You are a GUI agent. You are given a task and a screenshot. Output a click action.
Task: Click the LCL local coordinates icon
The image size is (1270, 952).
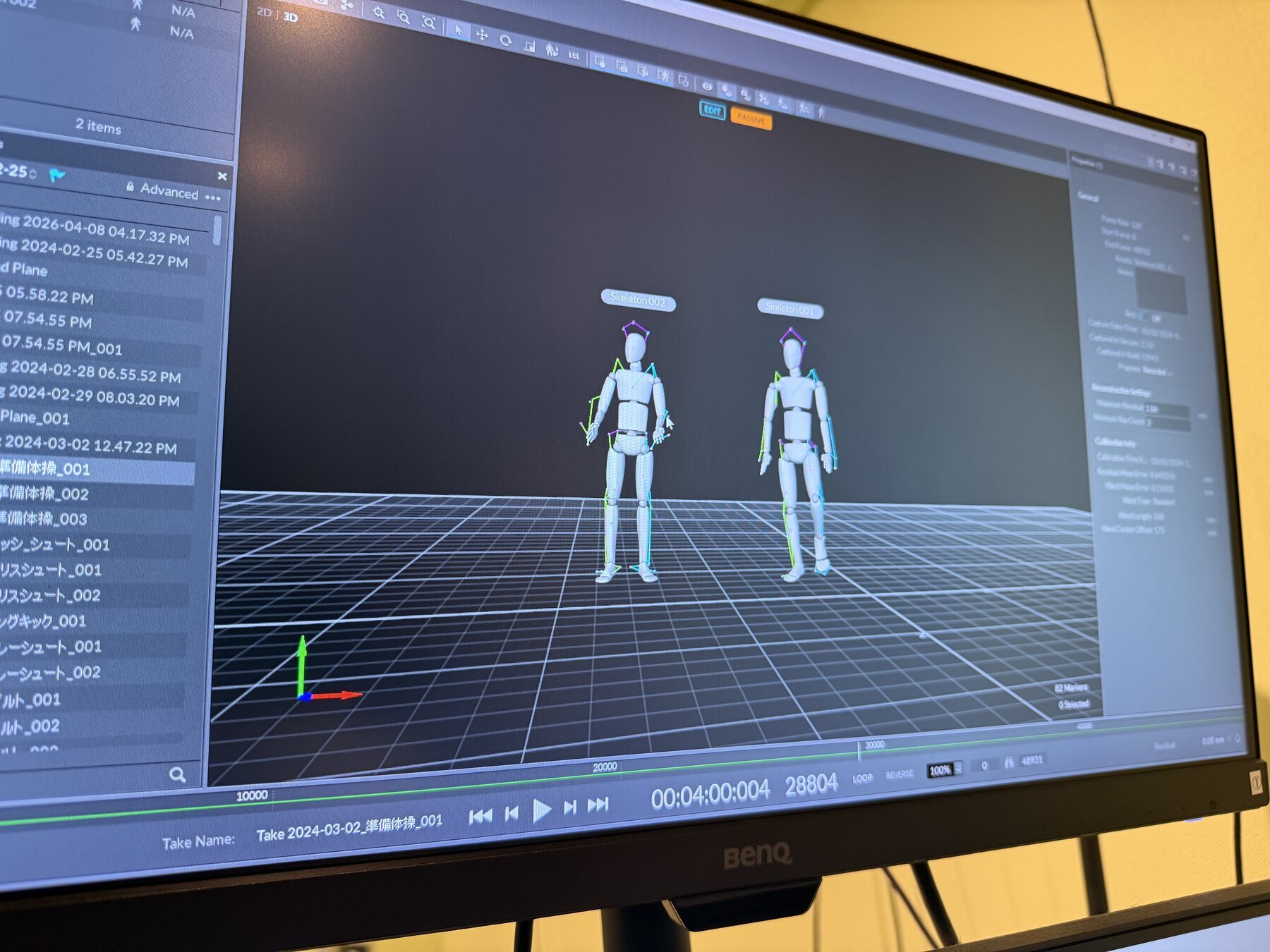click(x=574, y=55)
